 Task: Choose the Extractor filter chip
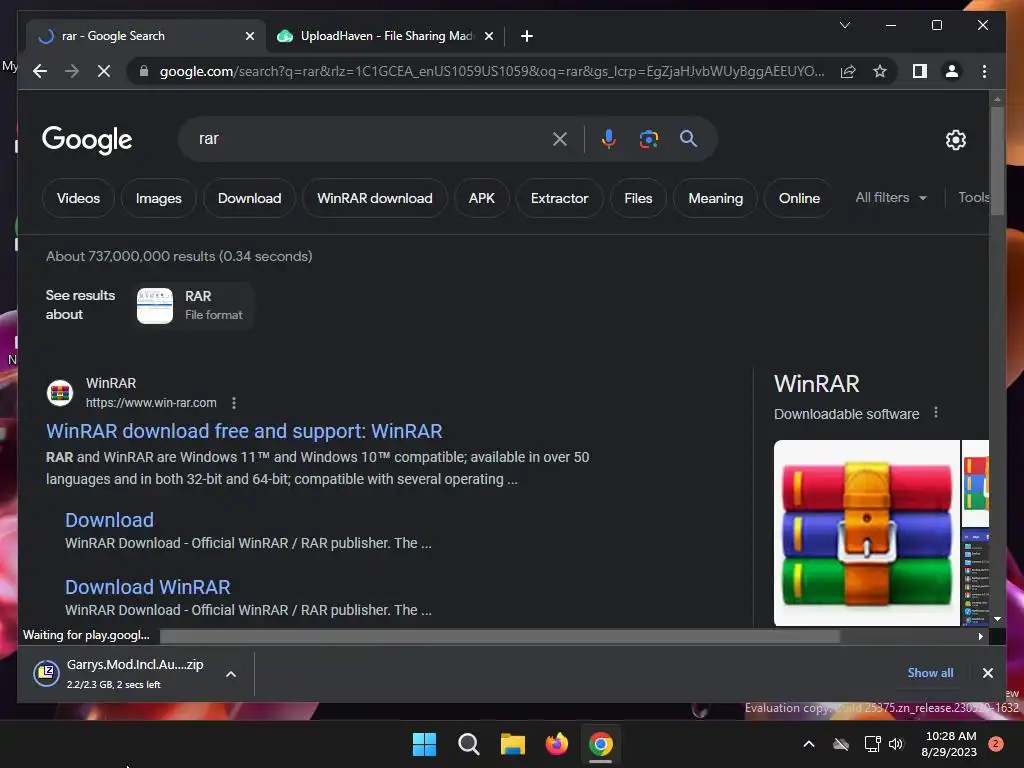point(560,198)
